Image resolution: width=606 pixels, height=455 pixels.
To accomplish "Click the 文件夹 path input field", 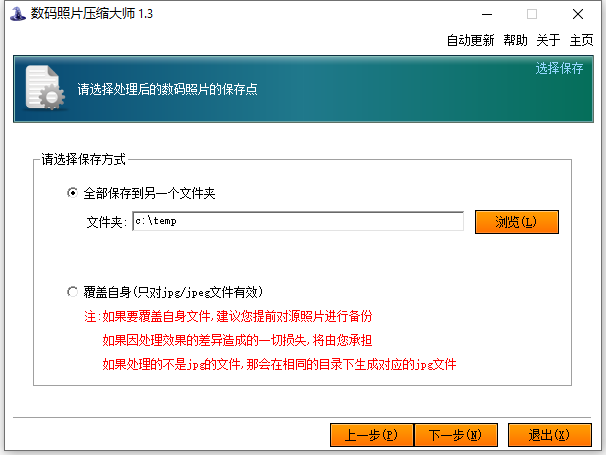I will pyautogui.click(x=298, y=221).
